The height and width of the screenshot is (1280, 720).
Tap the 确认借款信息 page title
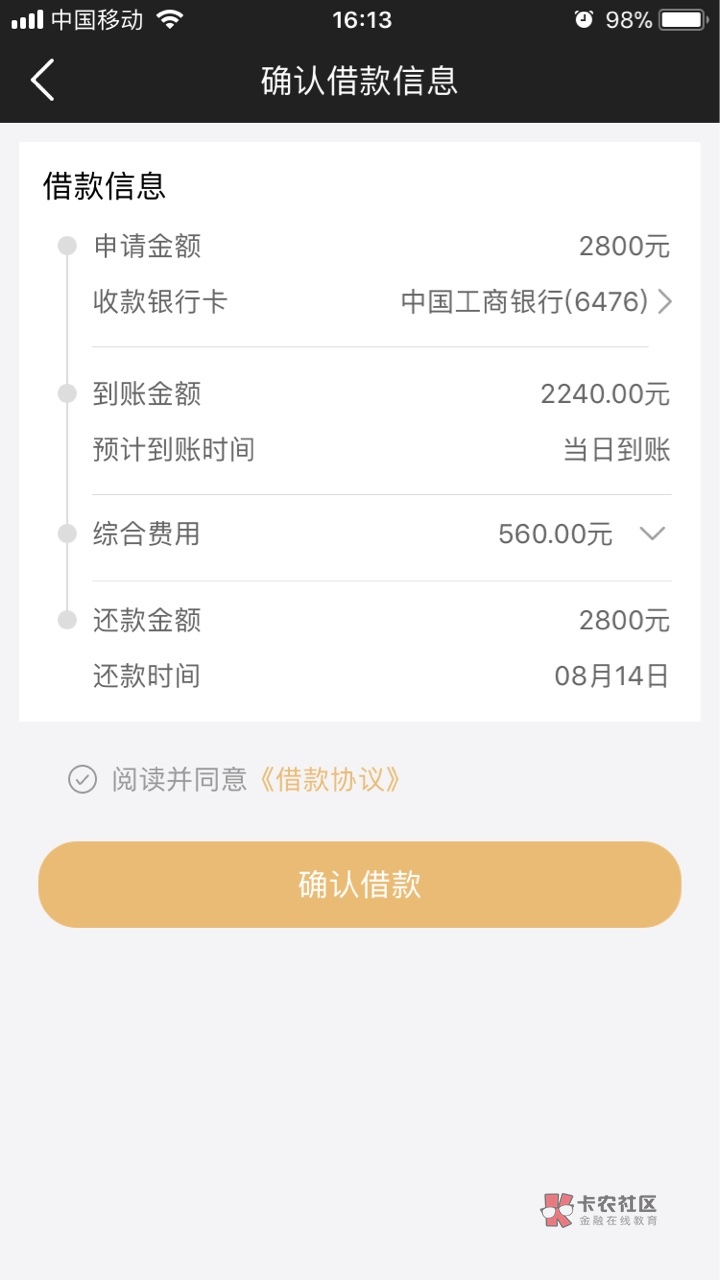pyautogui.click(x=360, y=81)
